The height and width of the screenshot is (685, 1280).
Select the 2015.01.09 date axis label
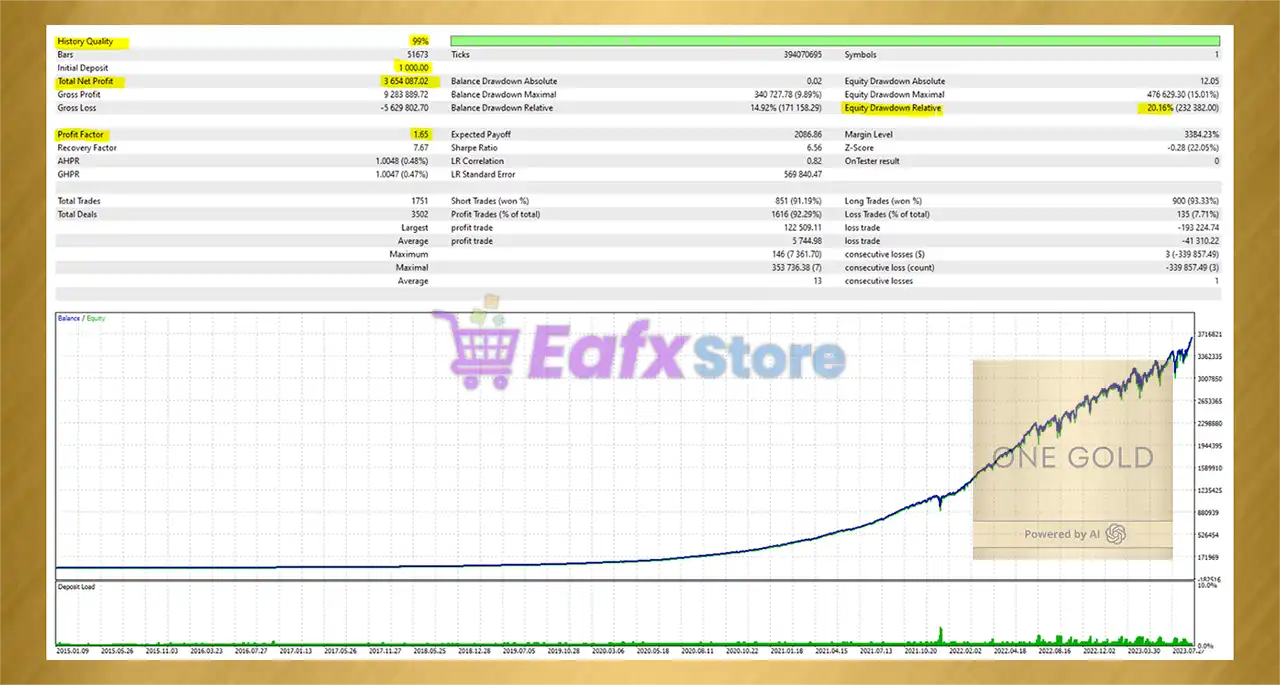72,651
